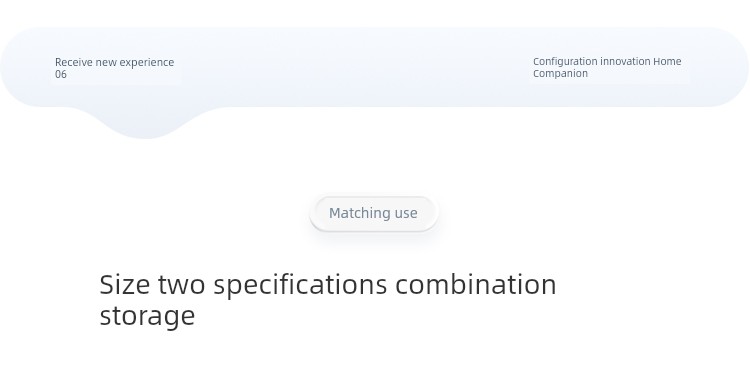This screenshot has width=750, height=380.
Task: Open the Configuration innovation Home Companion item
Action: (x=607, y=67)
